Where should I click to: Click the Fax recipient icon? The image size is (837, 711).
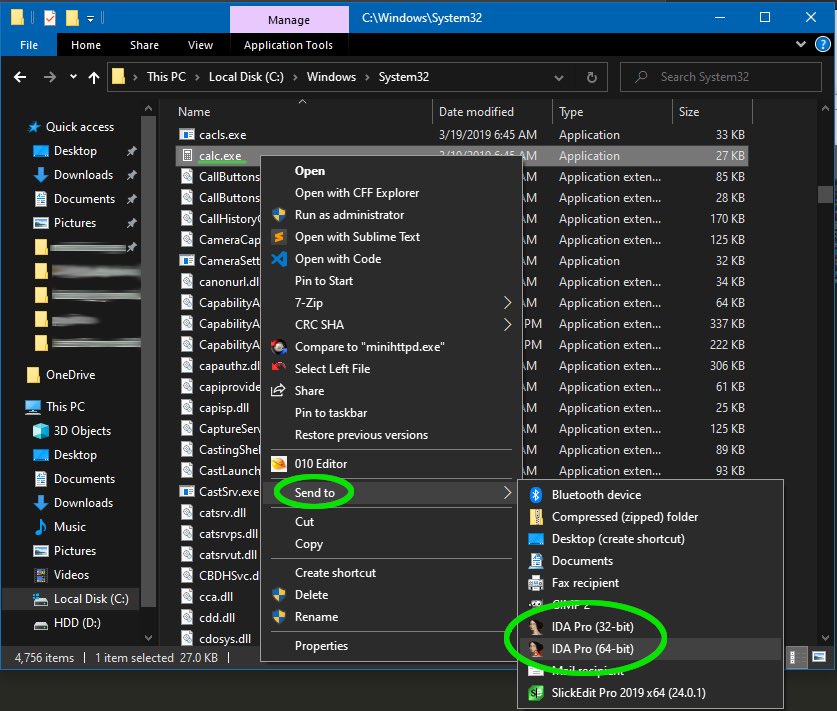click(535, 583)
